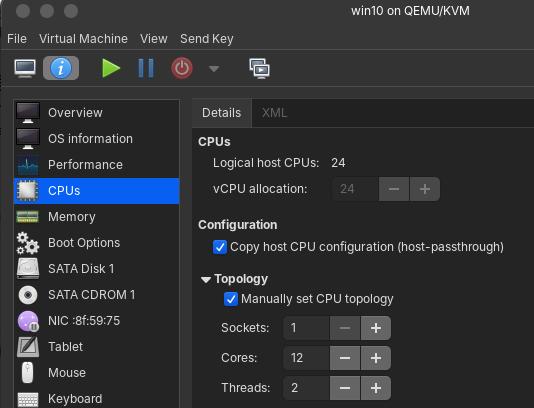Show the graphical console monitor icon

25,68
